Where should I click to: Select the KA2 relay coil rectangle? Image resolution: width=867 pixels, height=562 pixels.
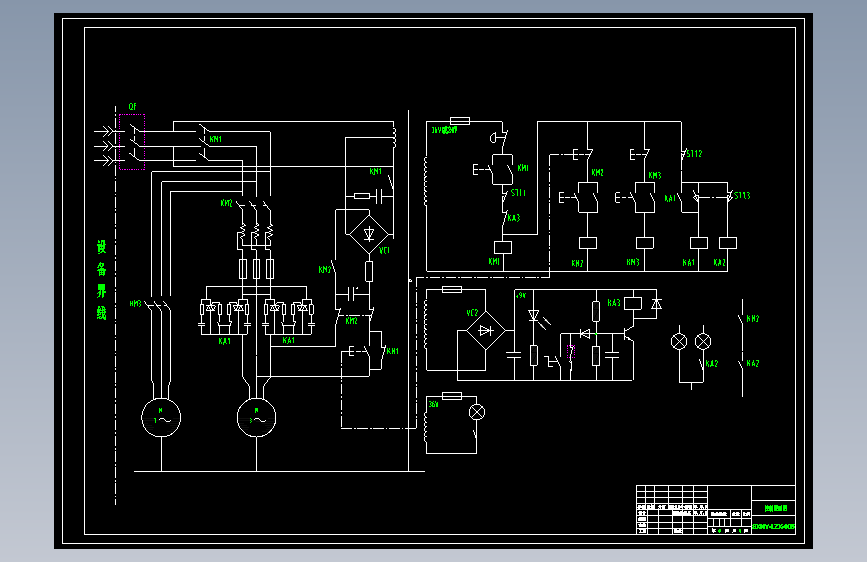728,243
